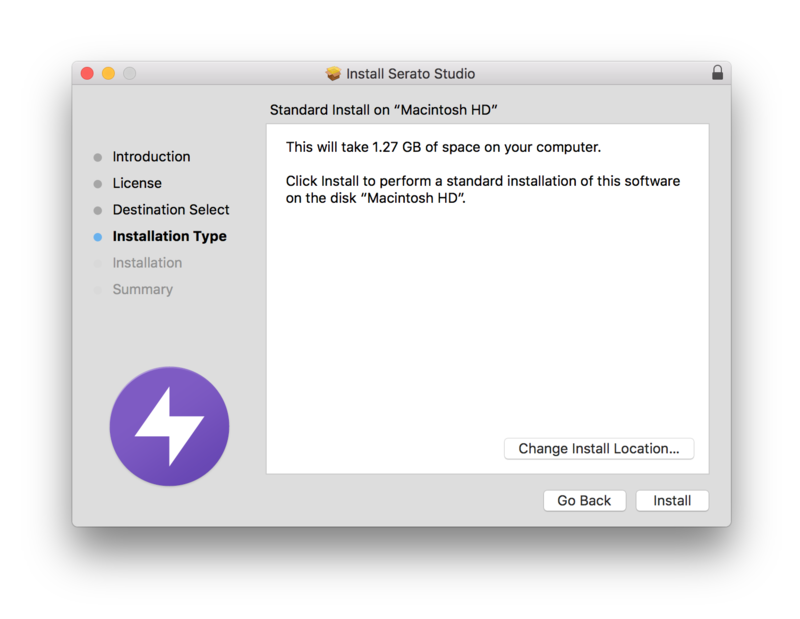Click the dimmed Summary step

click(142, 289)
